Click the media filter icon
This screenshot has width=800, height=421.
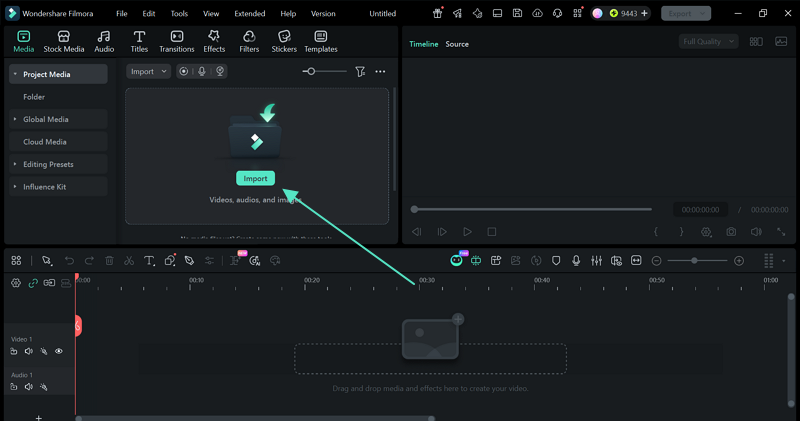coord(360,71)
